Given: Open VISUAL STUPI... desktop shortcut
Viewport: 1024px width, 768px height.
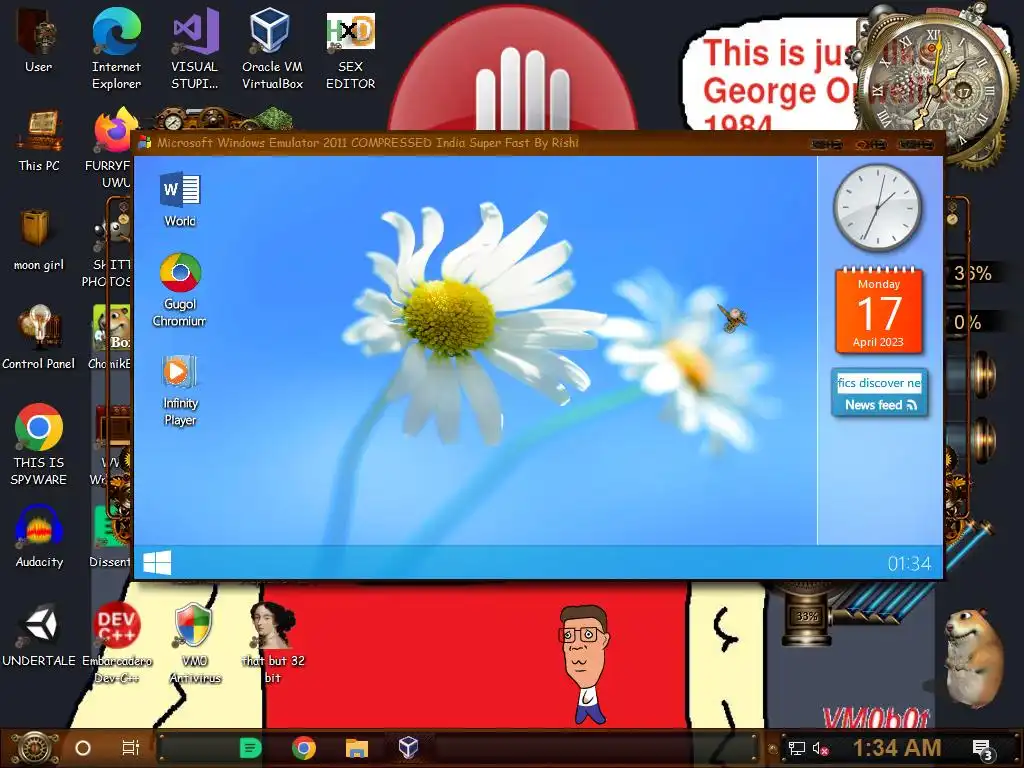Looking at the screenshot, I should 195,49.
